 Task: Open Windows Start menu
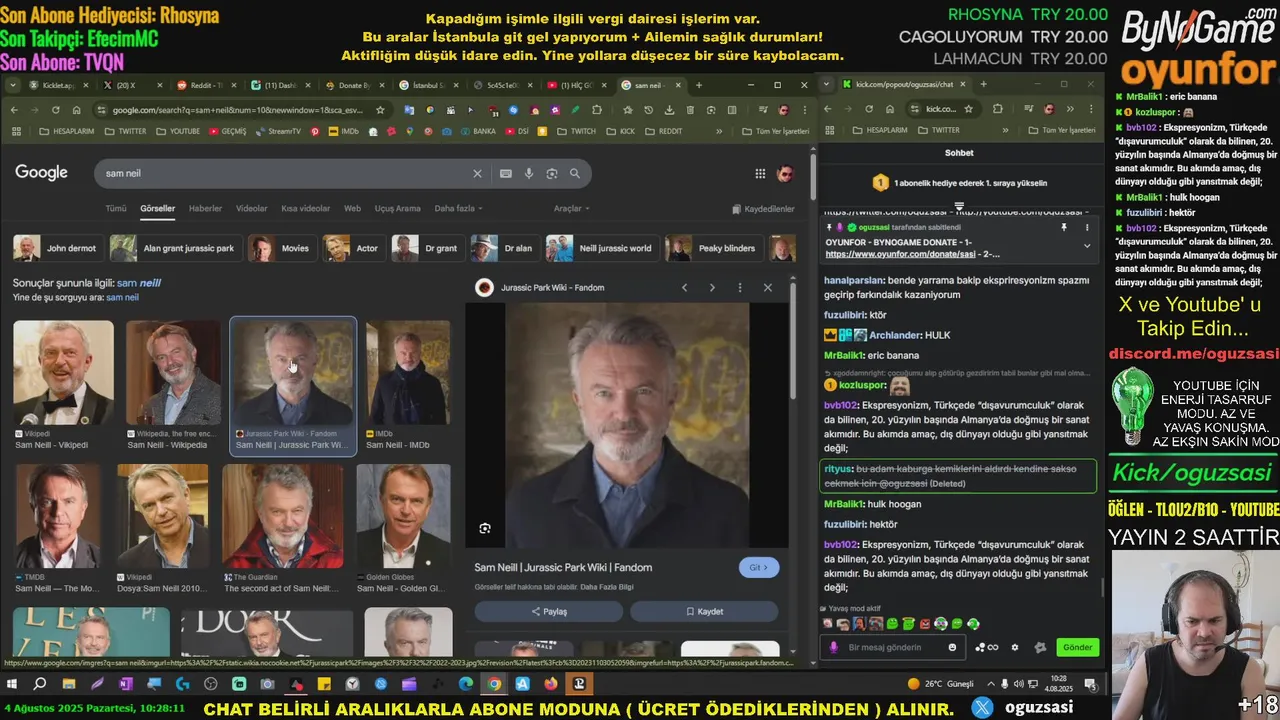coord(12,684)
